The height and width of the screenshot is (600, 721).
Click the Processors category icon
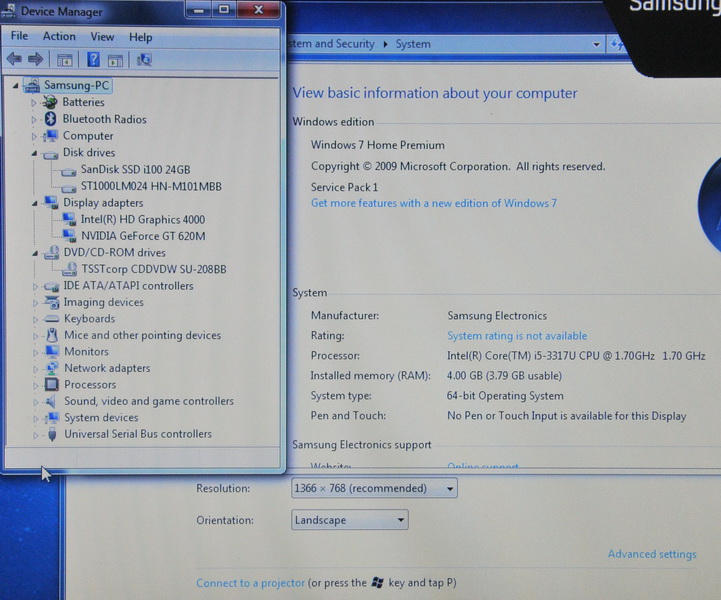pos(52,384)
